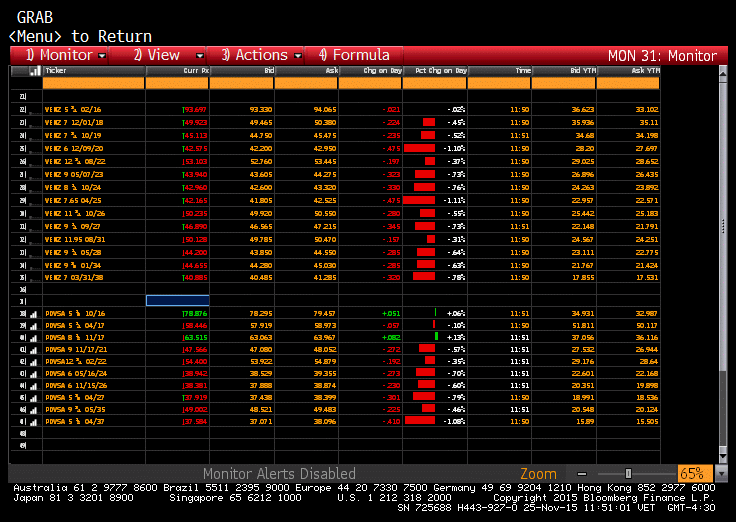Screen dimensions: 736x522
Task: Select ticker VENZ 7 ¾ 10/19
Action: (73, 136)
